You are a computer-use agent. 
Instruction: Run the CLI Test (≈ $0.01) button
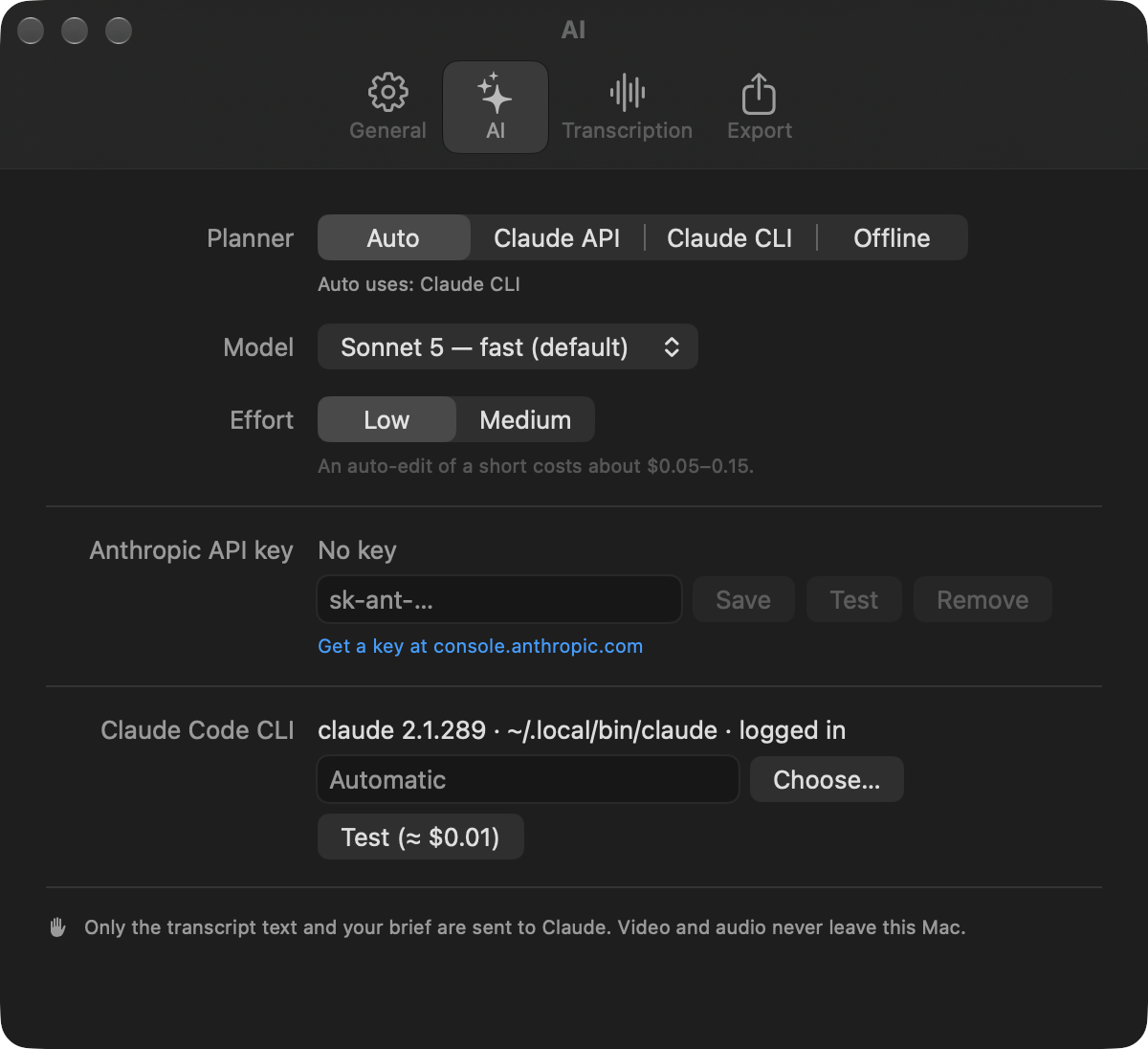coord(421,837)
